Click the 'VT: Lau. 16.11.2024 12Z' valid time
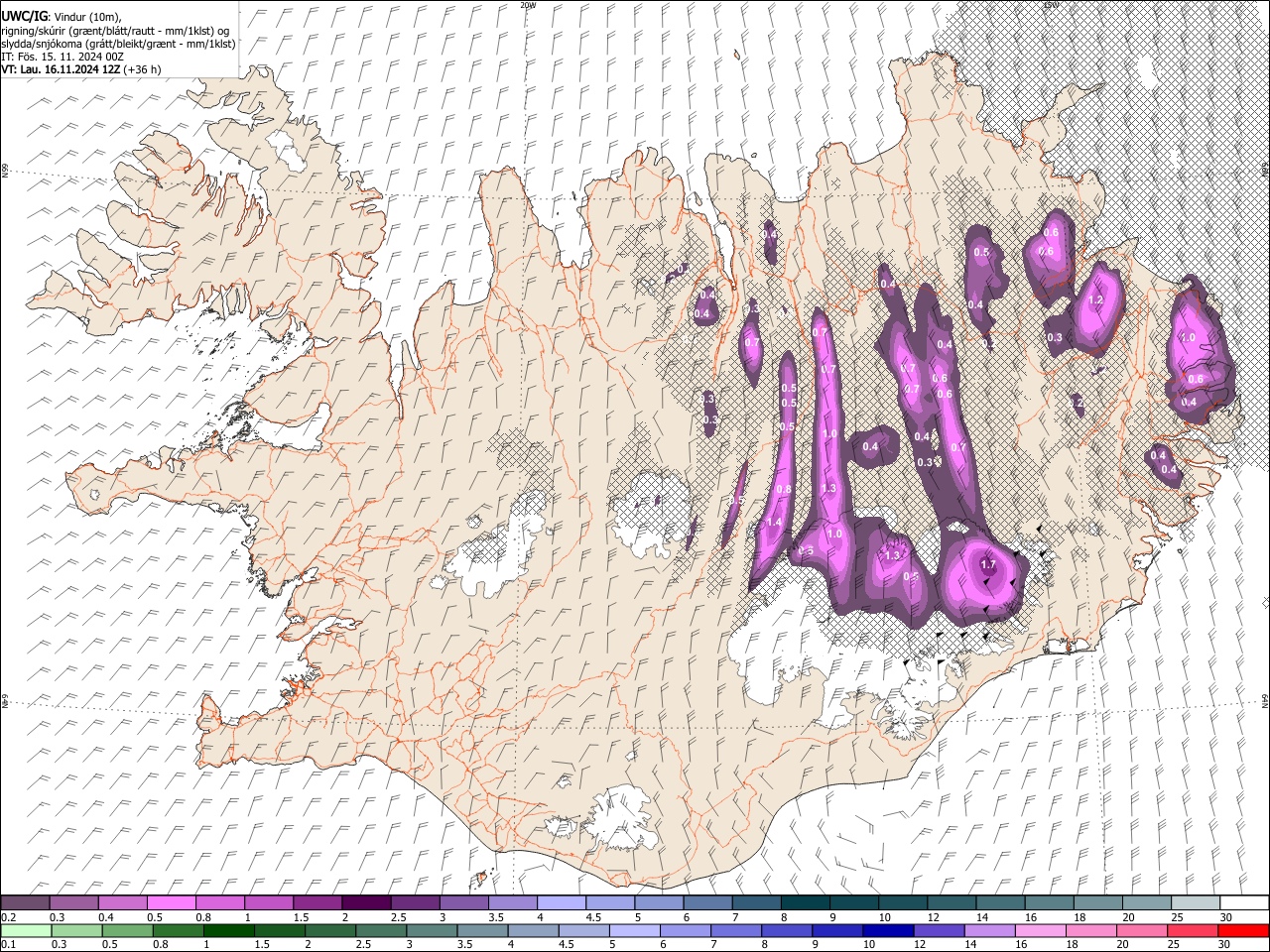 [61, 69]
